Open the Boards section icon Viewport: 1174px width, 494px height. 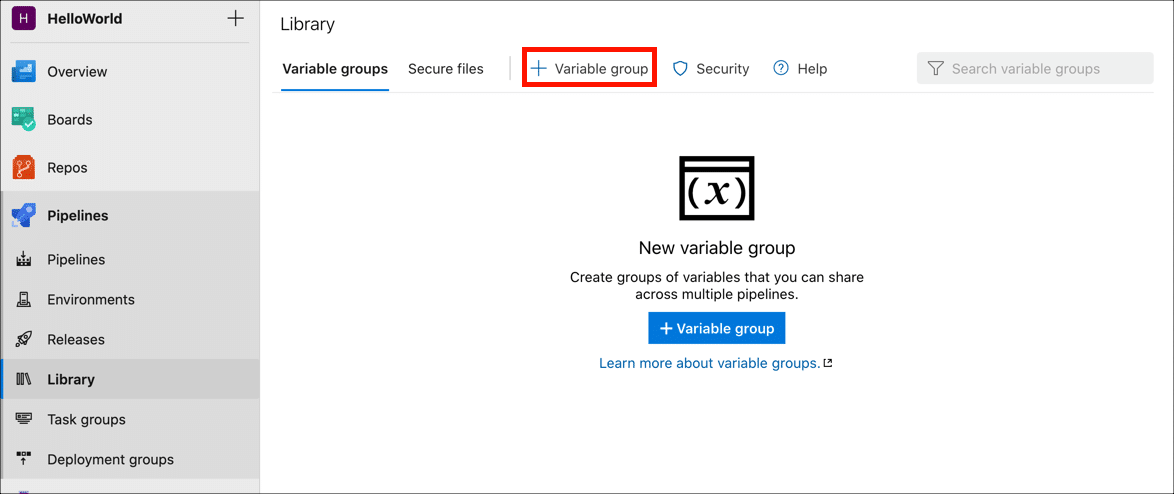[x=24, y=120]
